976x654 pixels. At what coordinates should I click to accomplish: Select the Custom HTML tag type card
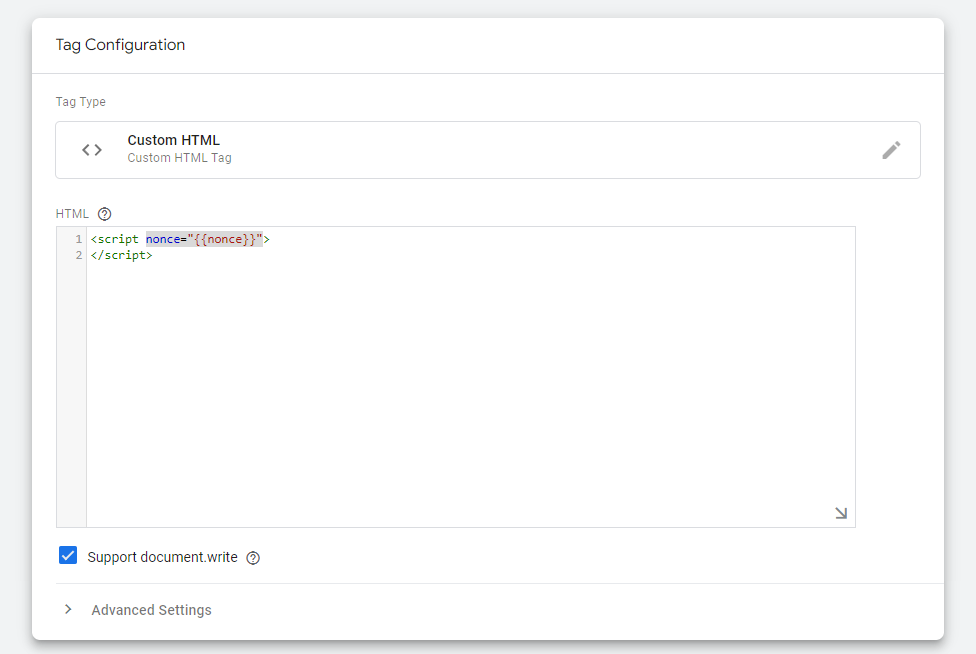pyautogui.click(x=487, y=150)
